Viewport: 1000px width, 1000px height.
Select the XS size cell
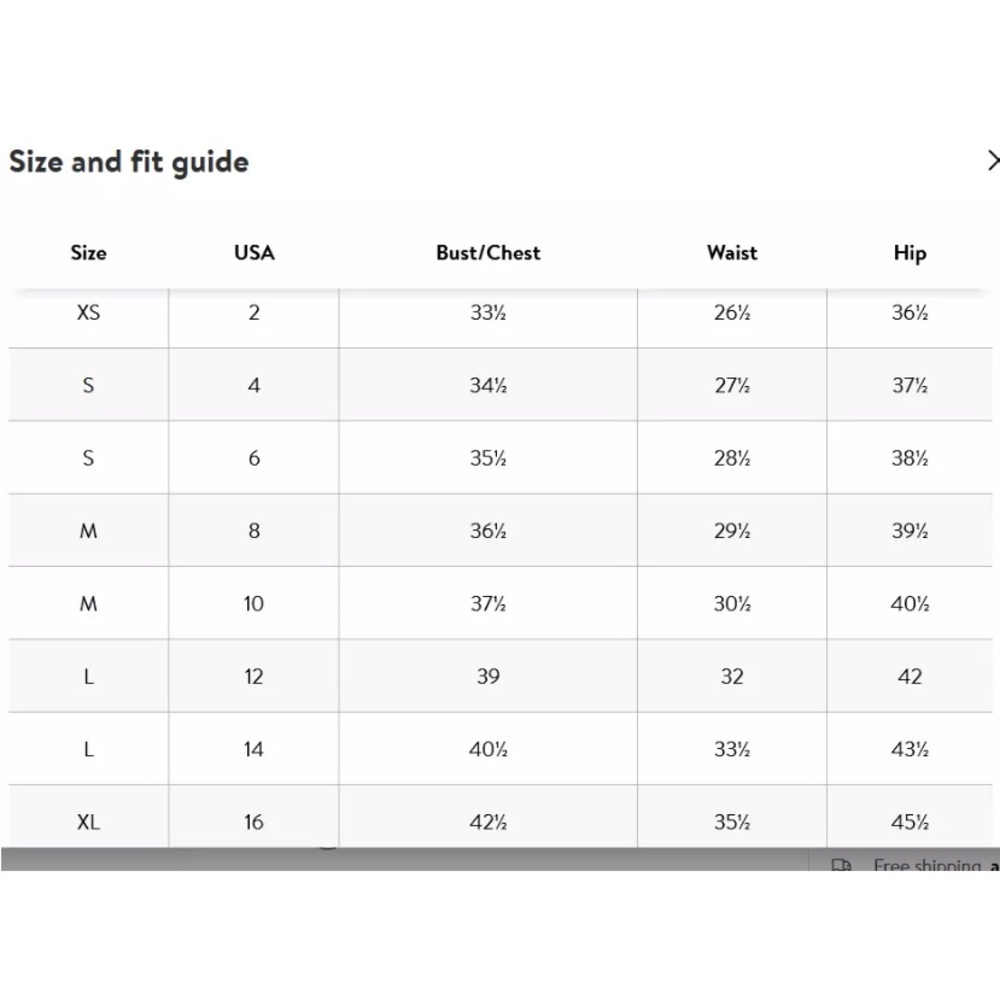coord(89,312)
